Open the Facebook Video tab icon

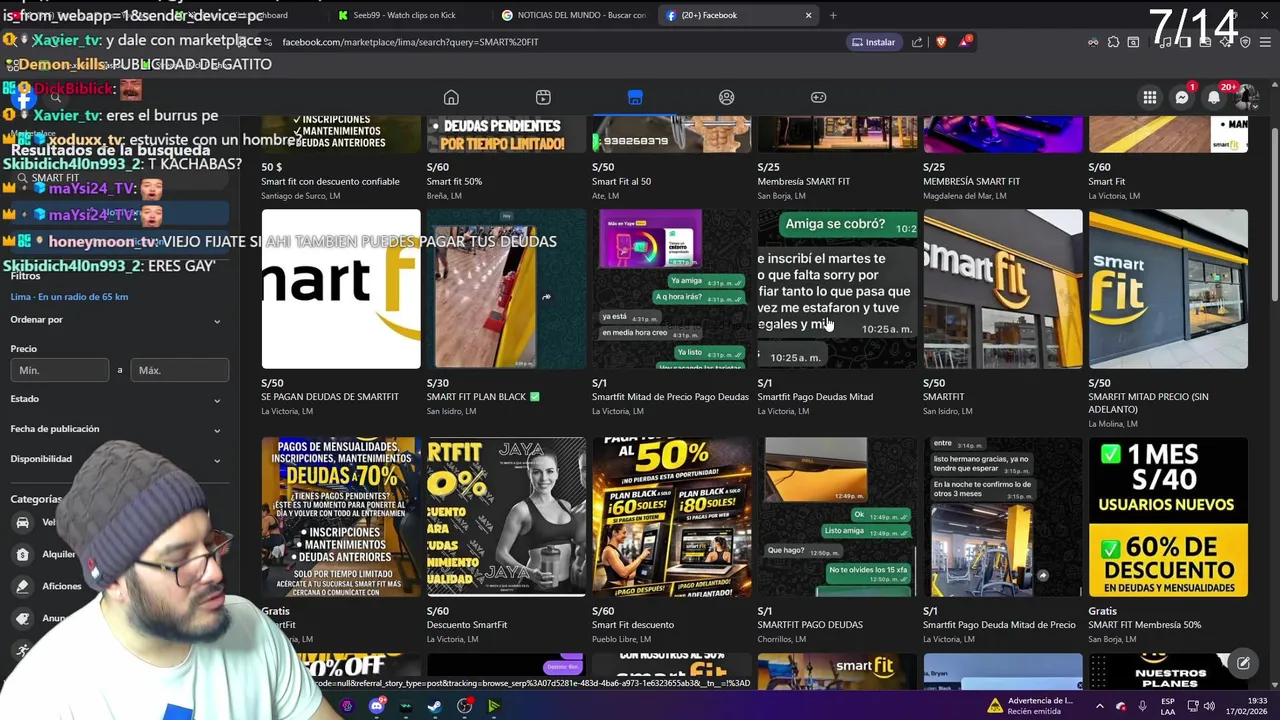coord(543,97)
